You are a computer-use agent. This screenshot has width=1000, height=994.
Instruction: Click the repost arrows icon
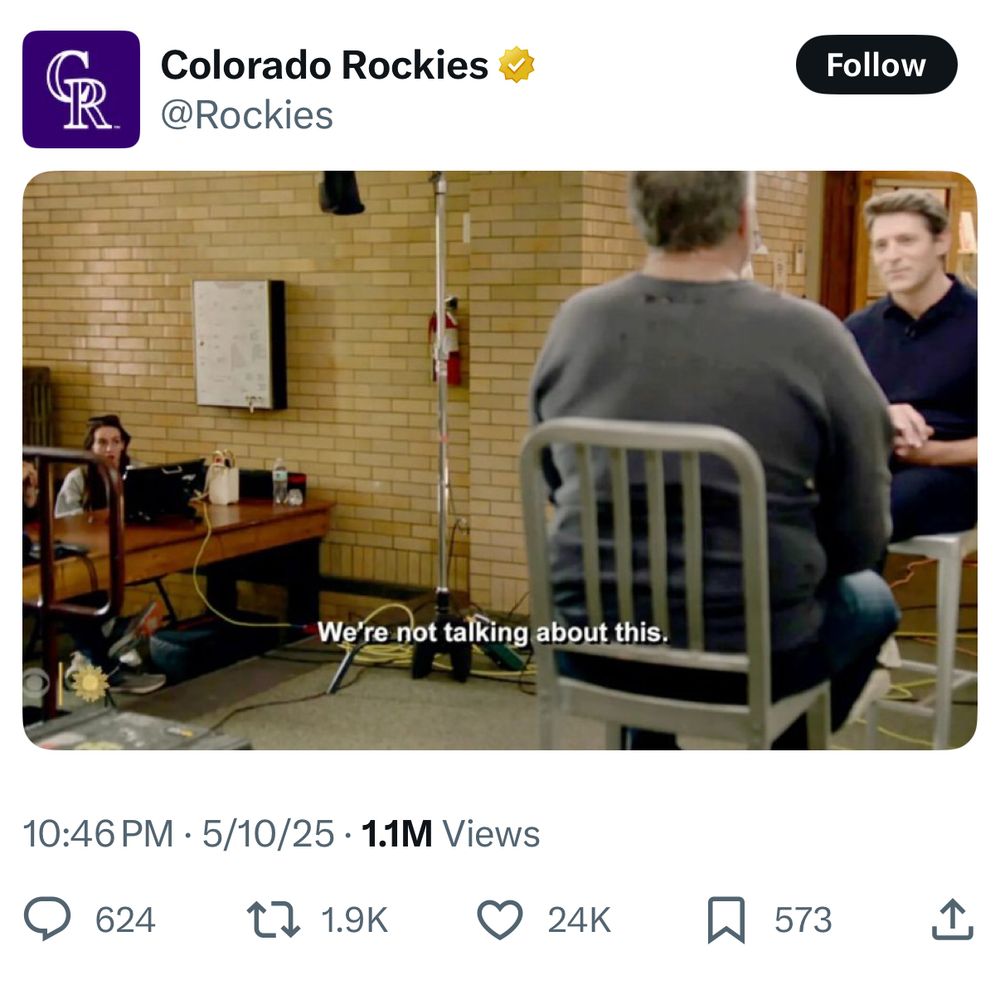(273, 919)
